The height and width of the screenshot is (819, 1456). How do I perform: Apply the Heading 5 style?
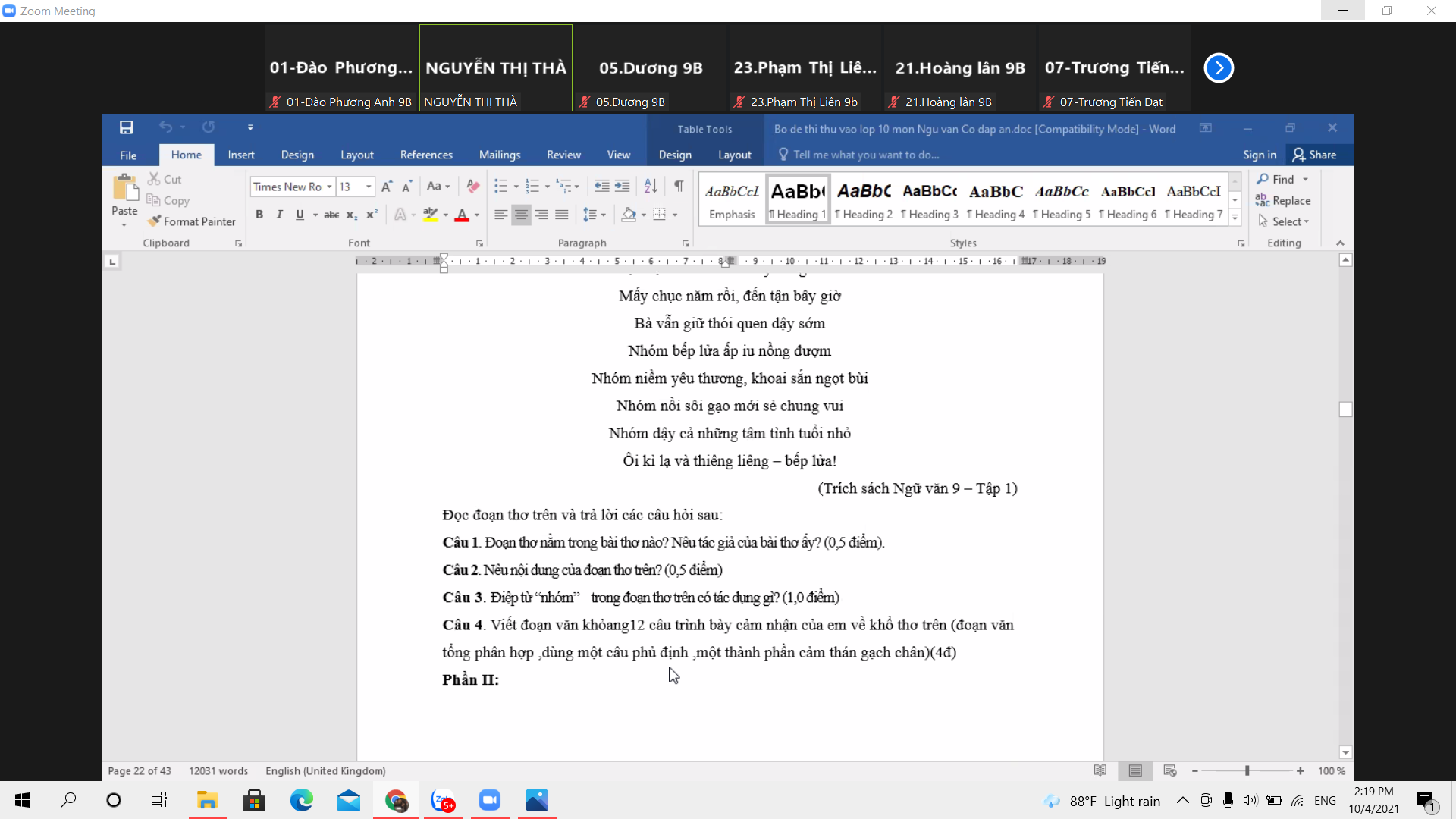pyautogui.click(x=1062, y=201)
